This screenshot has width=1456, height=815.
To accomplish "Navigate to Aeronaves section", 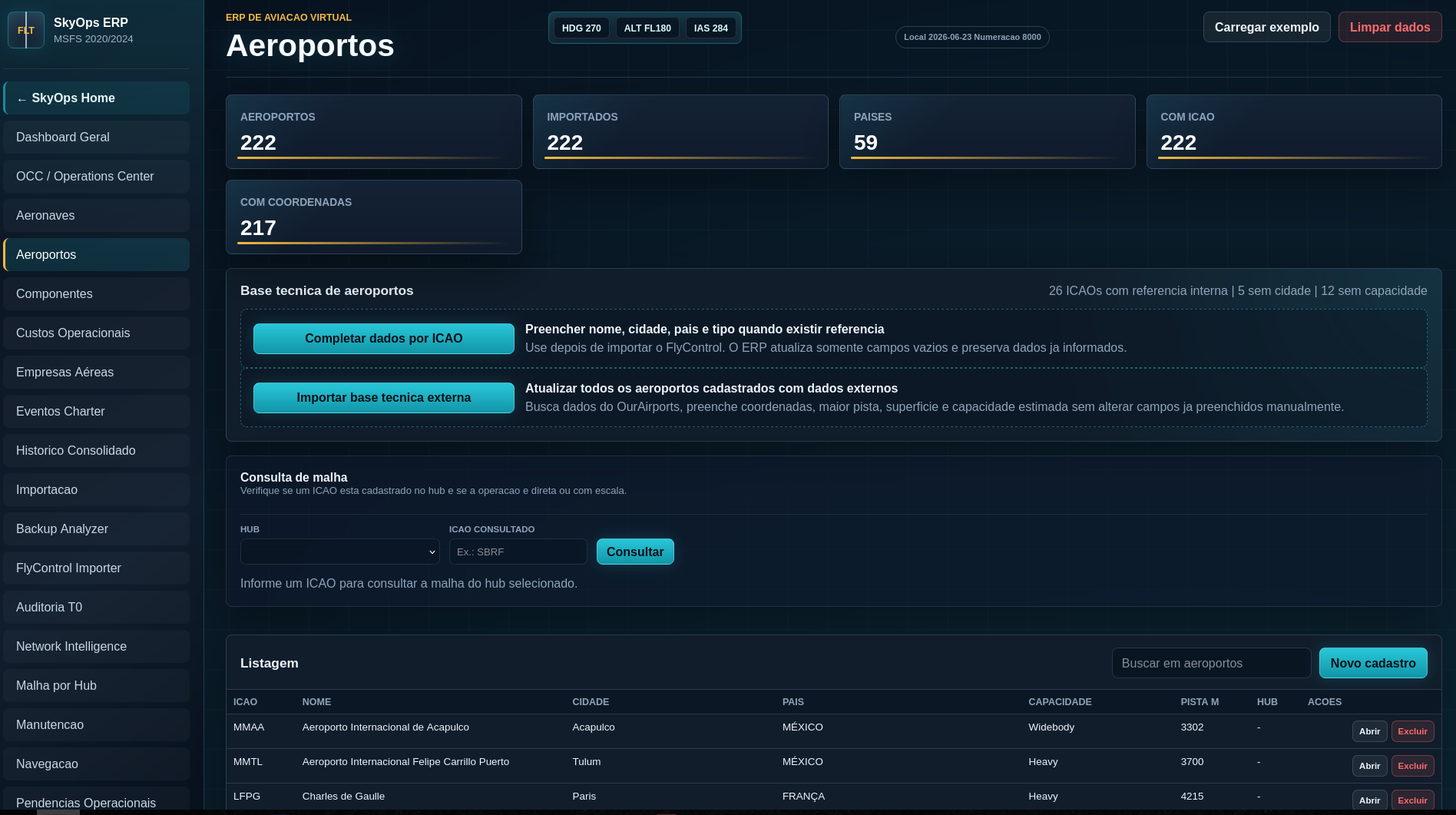I will pos(97,216).
